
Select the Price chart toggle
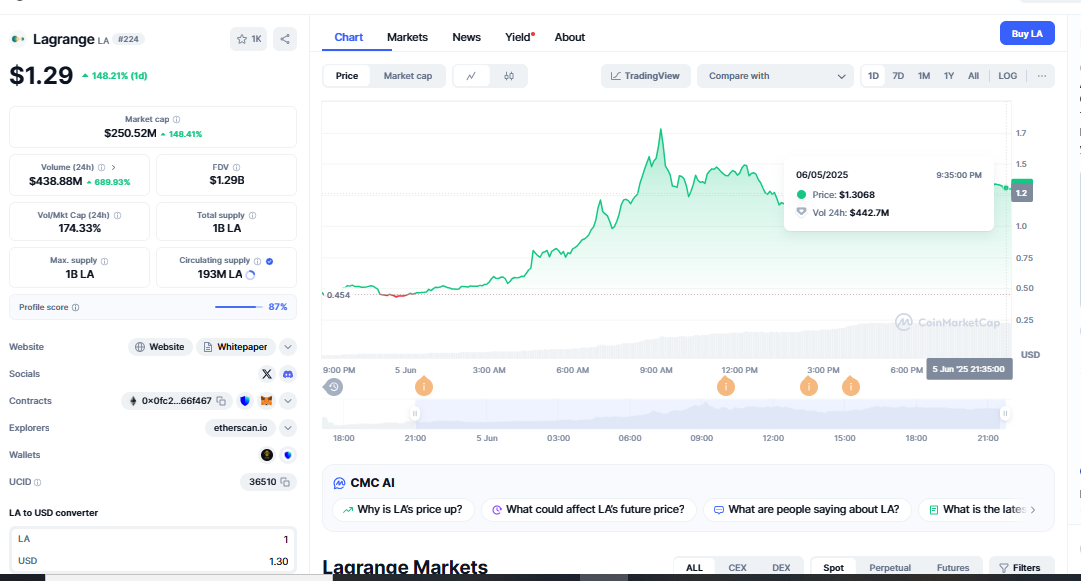click(x=347, y=76)
